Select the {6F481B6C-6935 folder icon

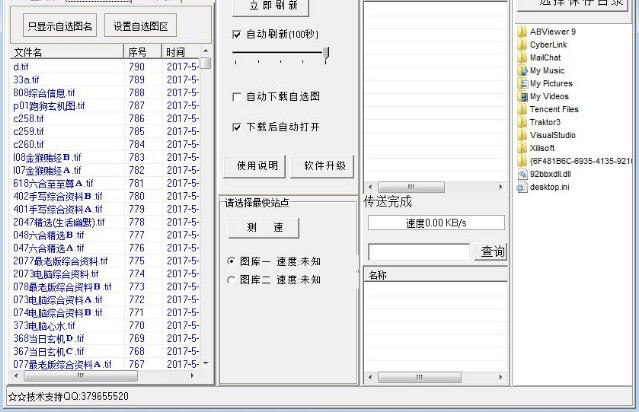522,161
